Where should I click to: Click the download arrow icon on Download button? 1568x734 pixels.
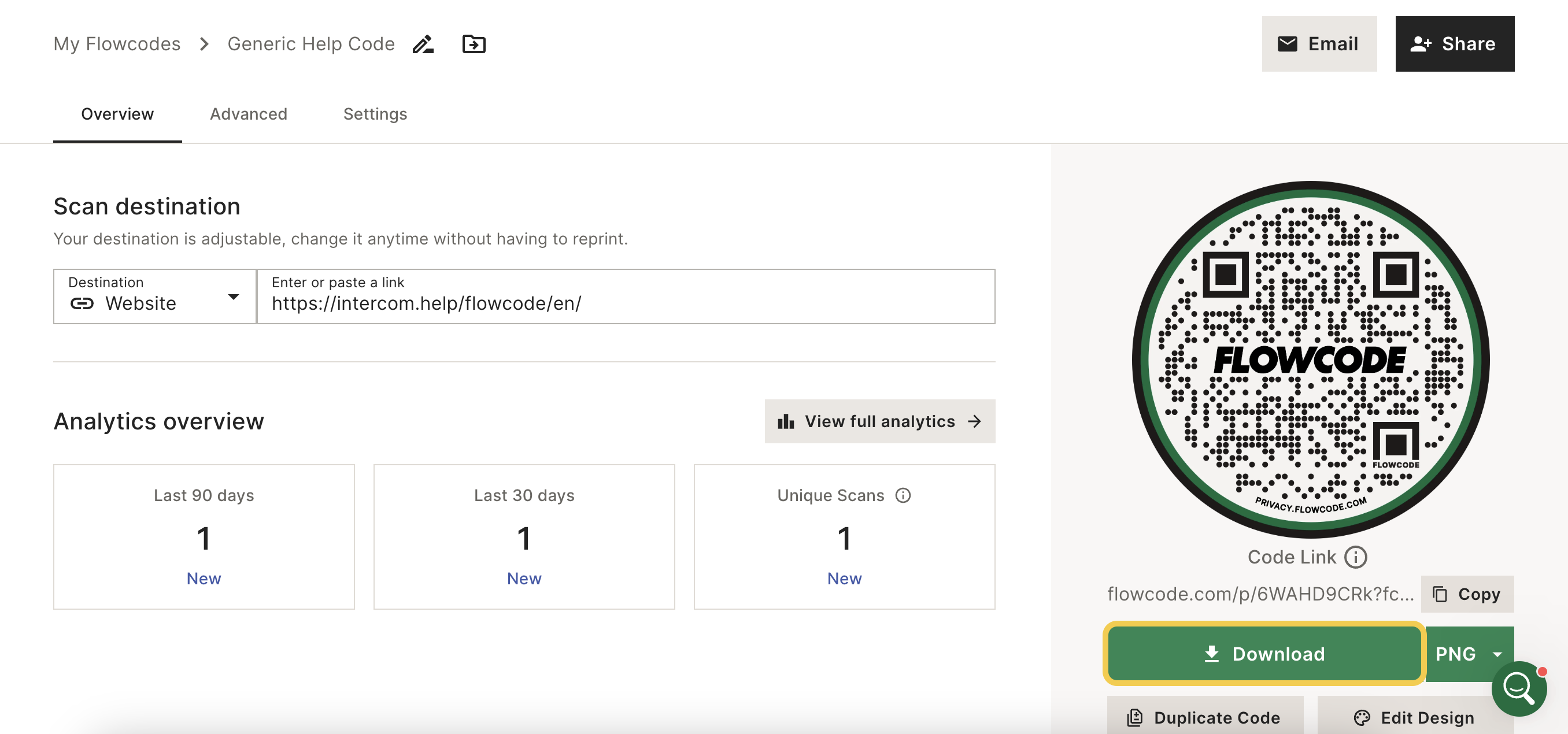tap(1211, 654)
